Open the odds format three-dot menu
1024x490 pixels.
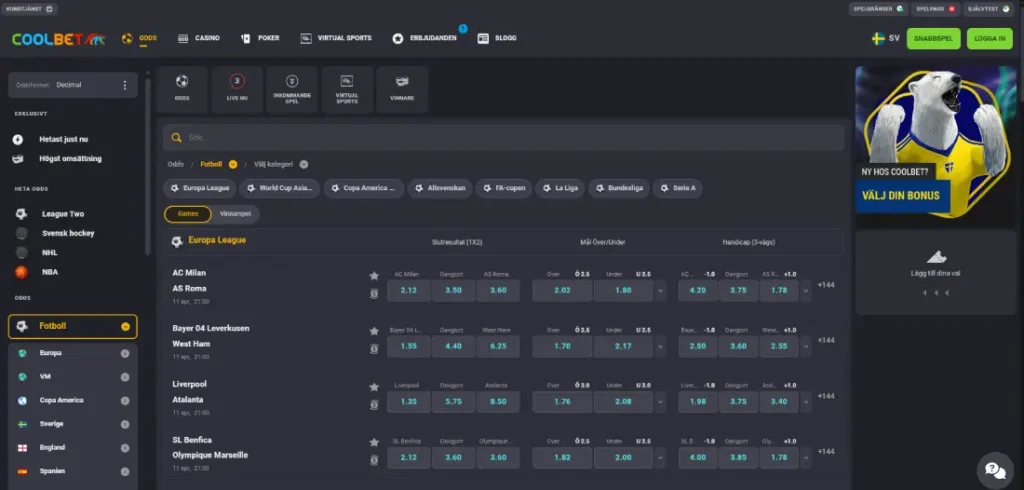click(125, 85)
